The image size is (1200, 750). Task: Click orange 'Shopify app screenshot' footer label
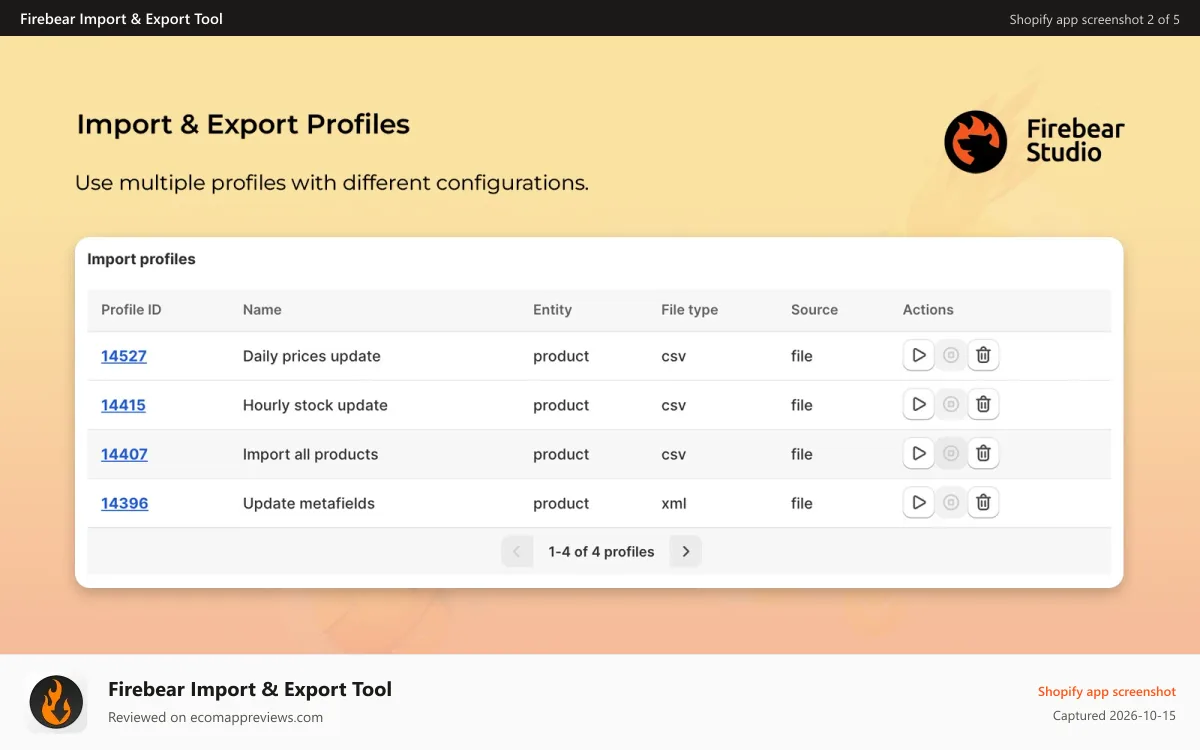(x=1107, y=691)
